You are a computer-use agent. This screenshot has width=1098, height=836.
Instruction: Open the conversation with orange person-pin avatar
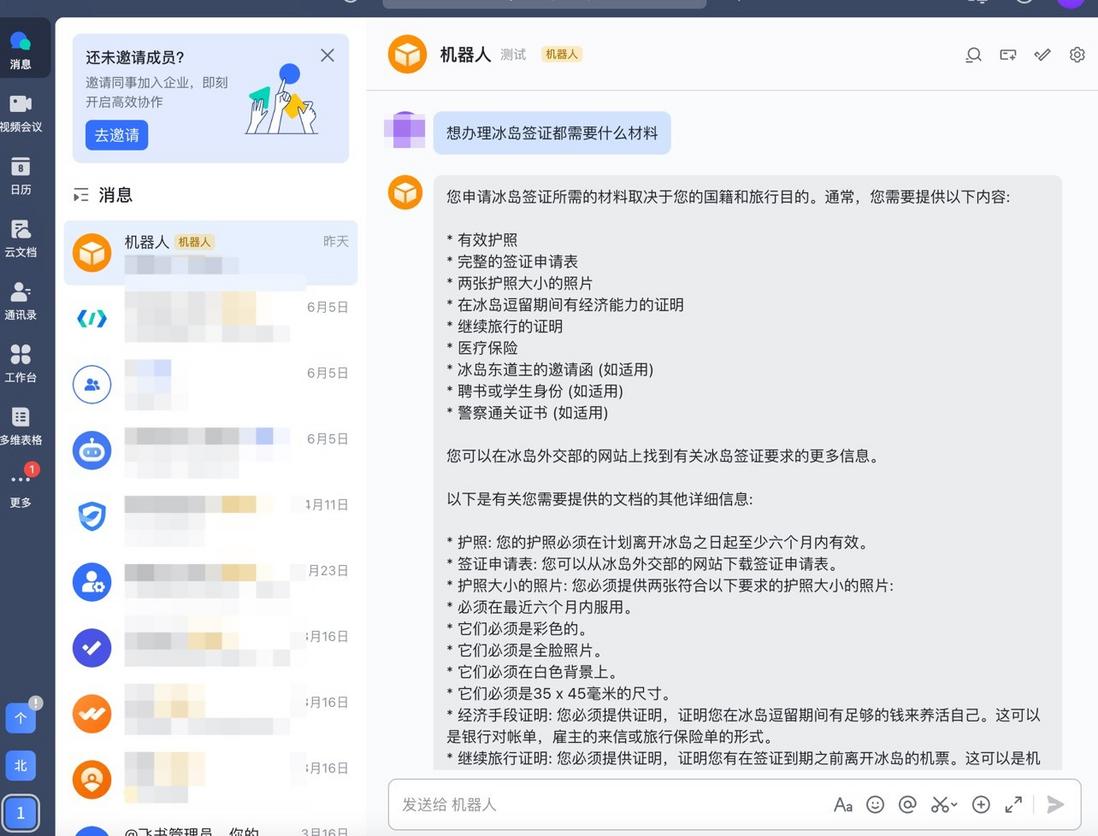point(211,779)
